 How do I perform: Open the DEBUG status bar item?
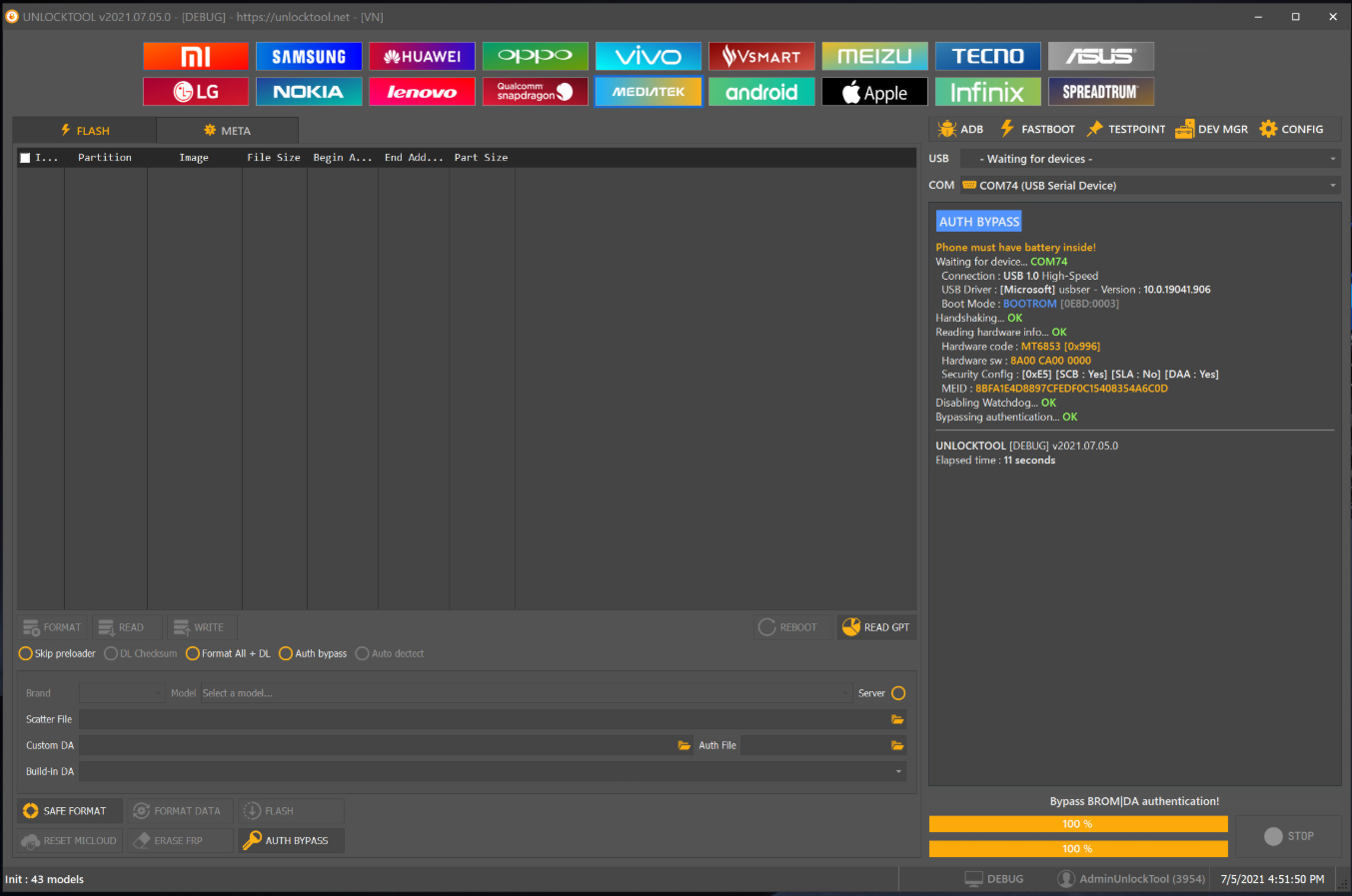(x=994, y=879)
